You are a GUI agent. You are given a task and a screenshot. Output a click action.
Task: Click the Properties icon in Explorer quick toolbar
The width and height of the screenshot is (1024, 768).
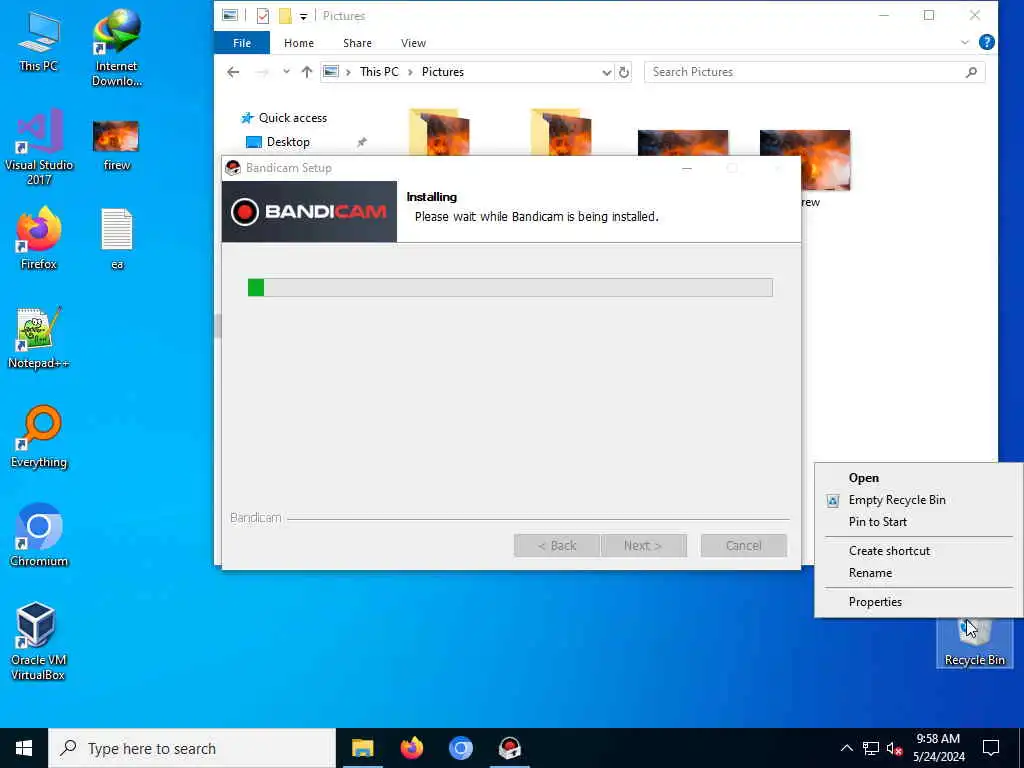pos(263,16)
